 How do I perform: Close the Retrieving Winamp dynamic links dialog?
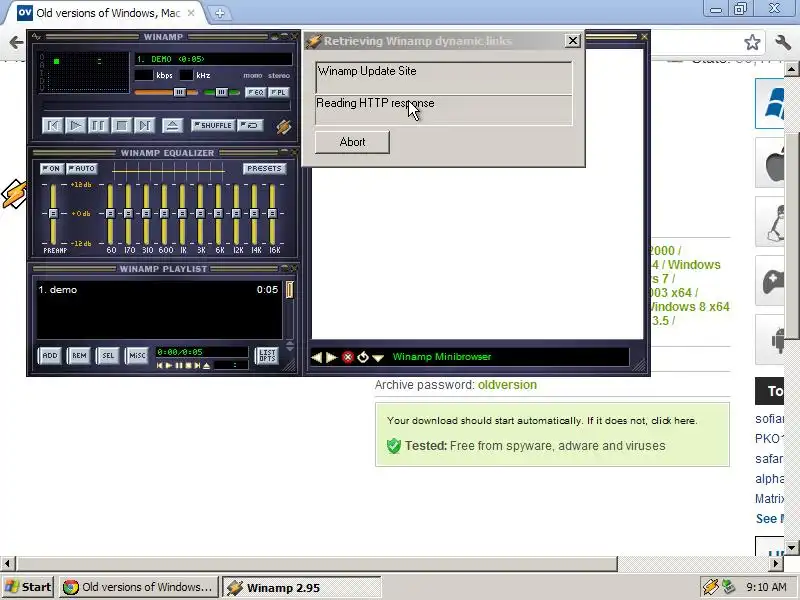(x=572, y=41)
